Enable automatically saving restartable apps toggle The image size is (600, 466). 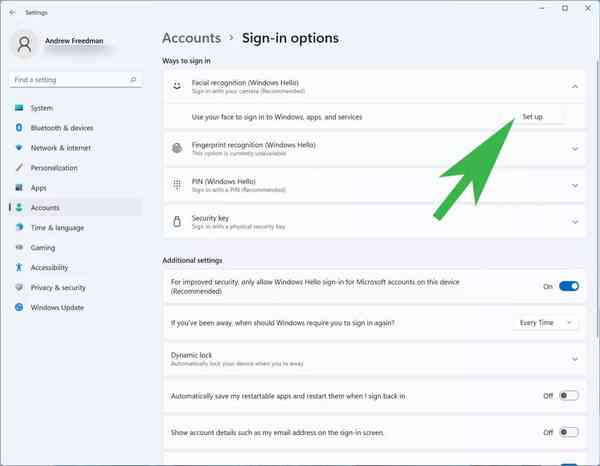tap(568, 396)
